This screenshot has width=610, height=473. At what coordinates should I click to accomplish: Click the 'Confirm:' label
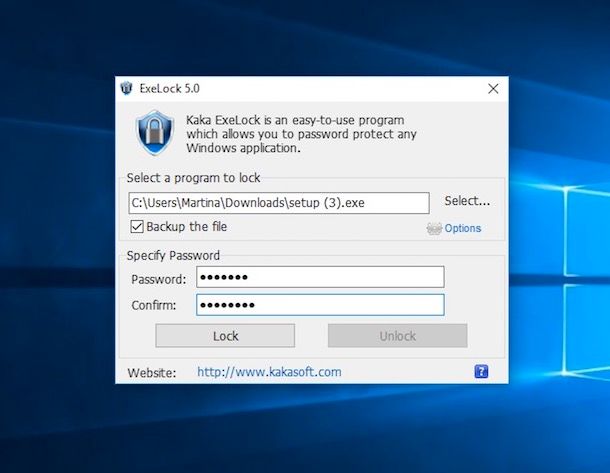pos(154,305)
